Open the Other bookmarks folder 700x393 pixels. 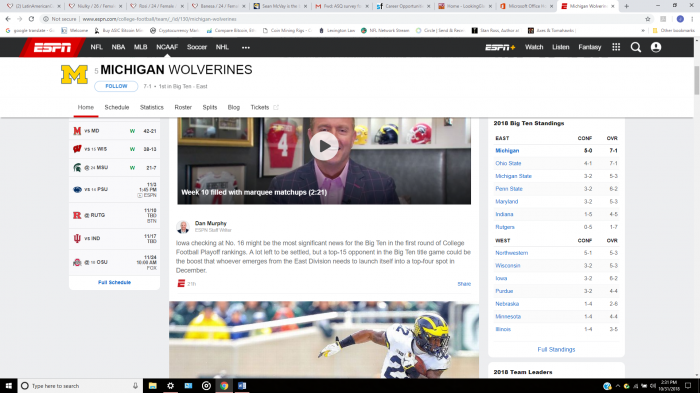click(674, 31)
